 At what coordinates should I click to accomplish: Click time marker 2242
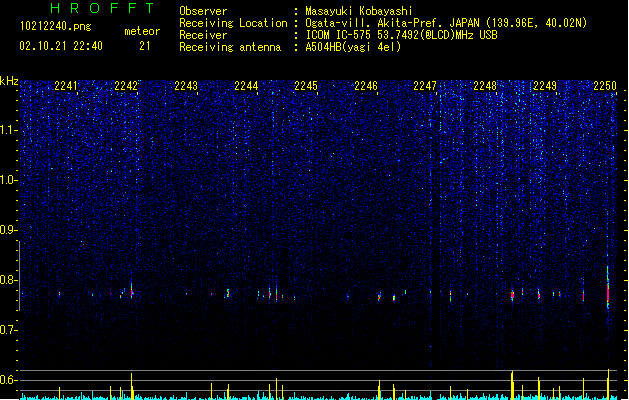pos(126,86)
